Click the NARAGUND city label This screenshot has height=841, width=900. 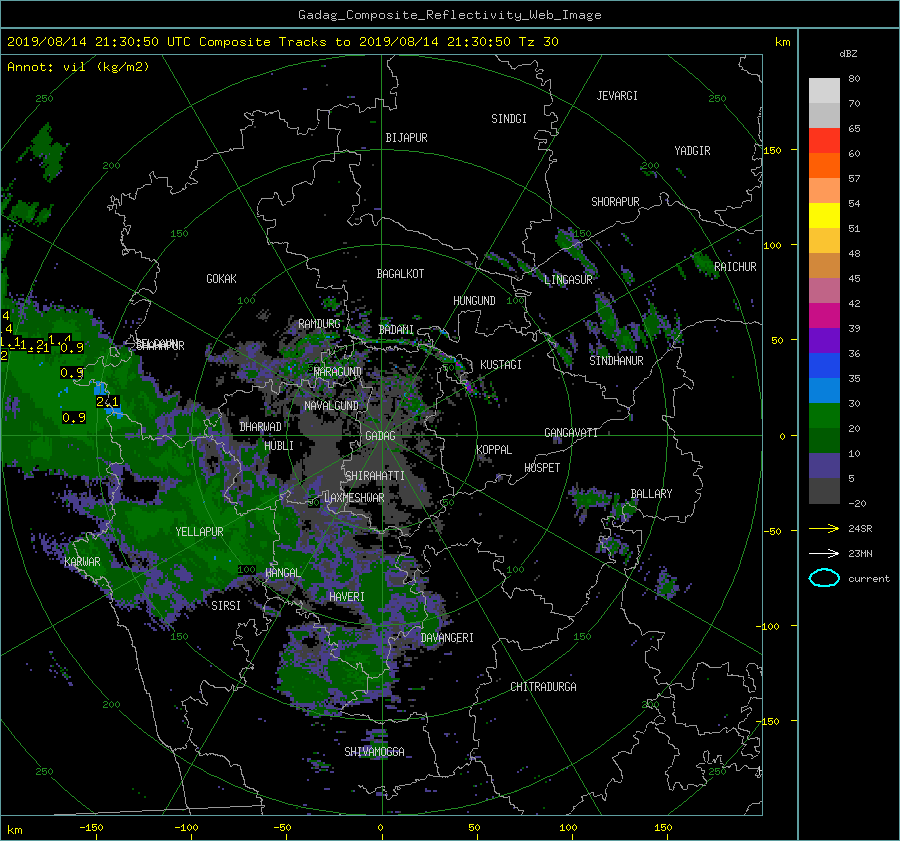[x=338, y=372]
